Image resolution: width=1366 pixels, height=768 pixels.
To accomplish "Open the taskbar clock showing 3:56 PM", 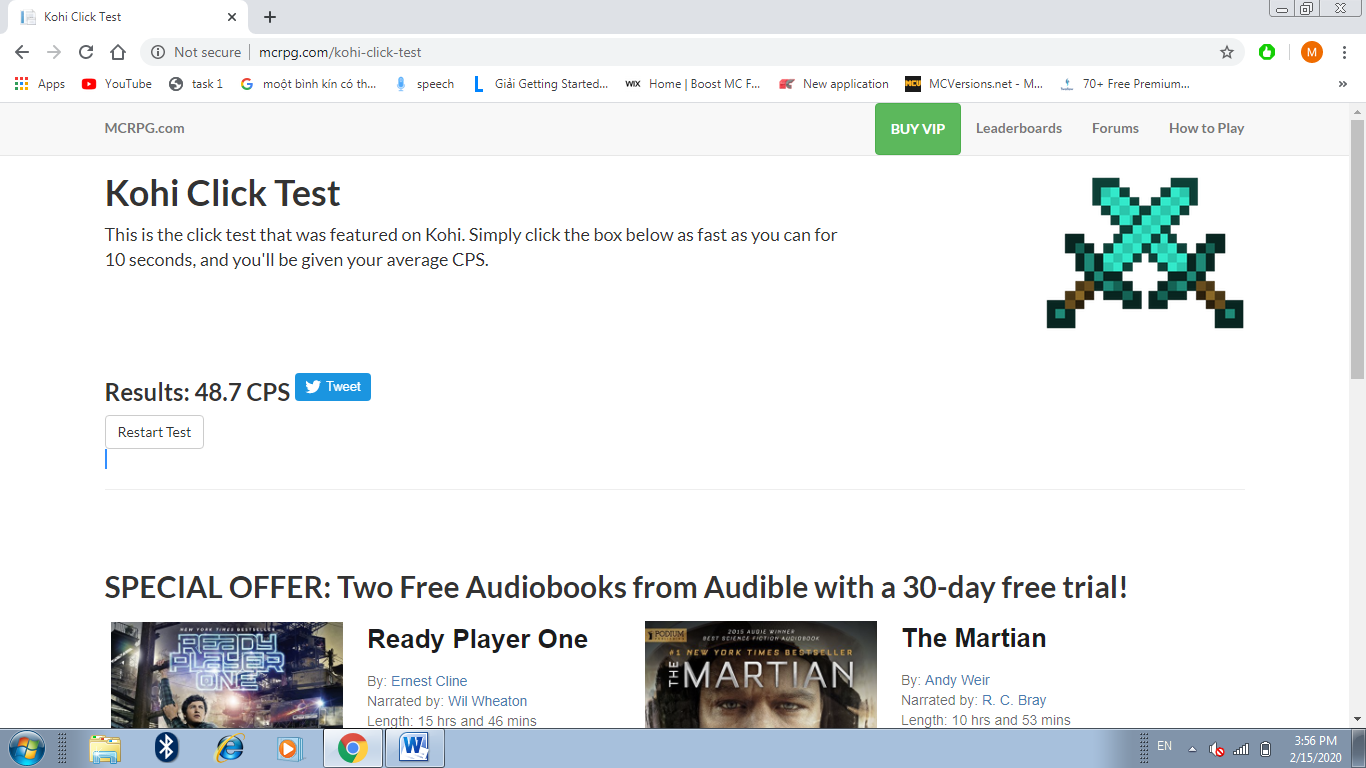I will click(1315, 748).
